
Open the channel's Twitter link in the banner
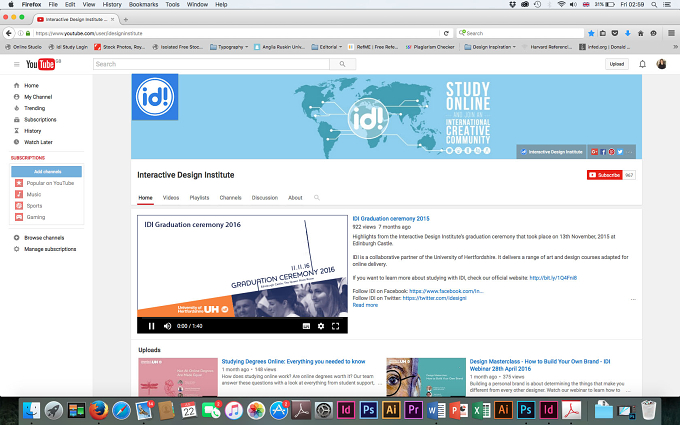620,152
